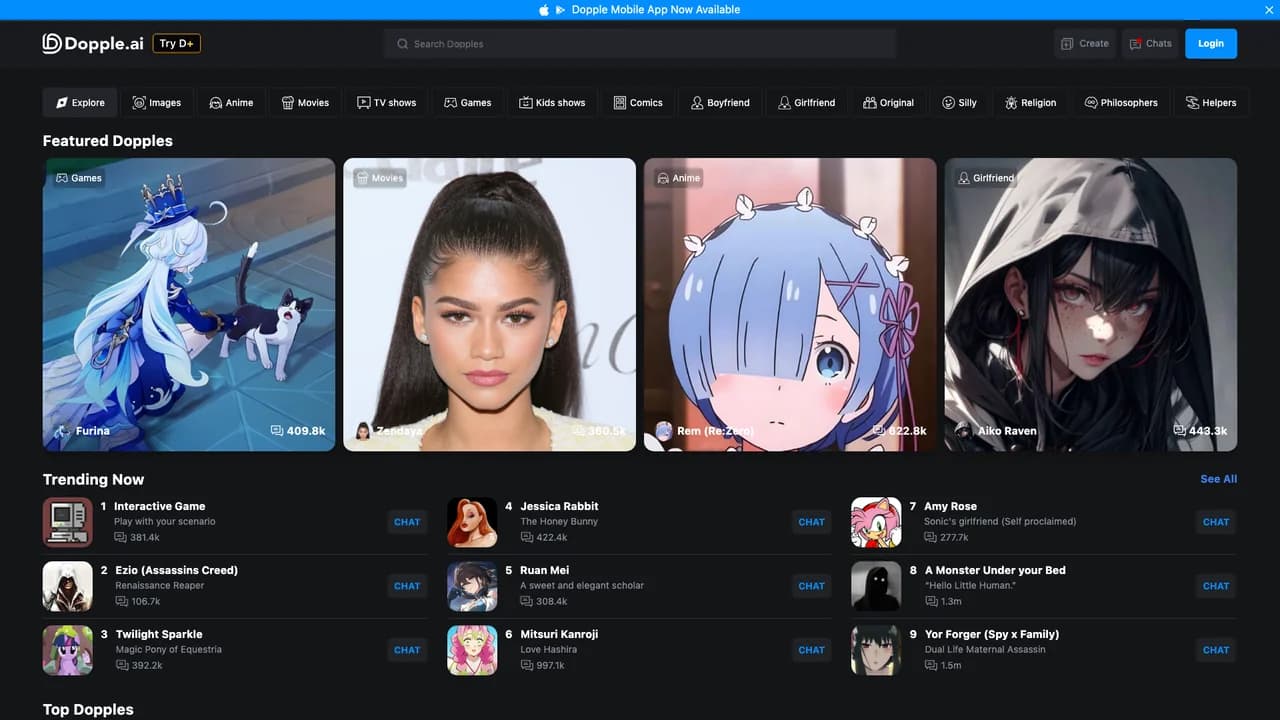Open Mitsuri Kanroji avatar
The width and height of the screenshot is (1280, 720).
click(x=472, y=650)
